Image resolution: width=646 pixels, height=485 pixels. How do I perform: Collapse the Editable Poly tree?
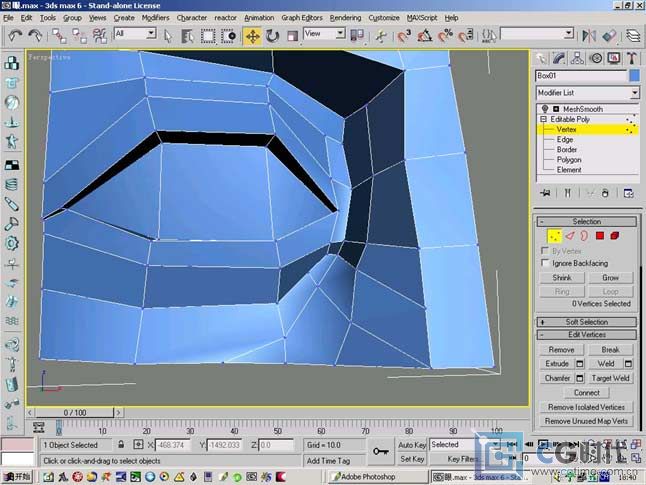[543, 119]
